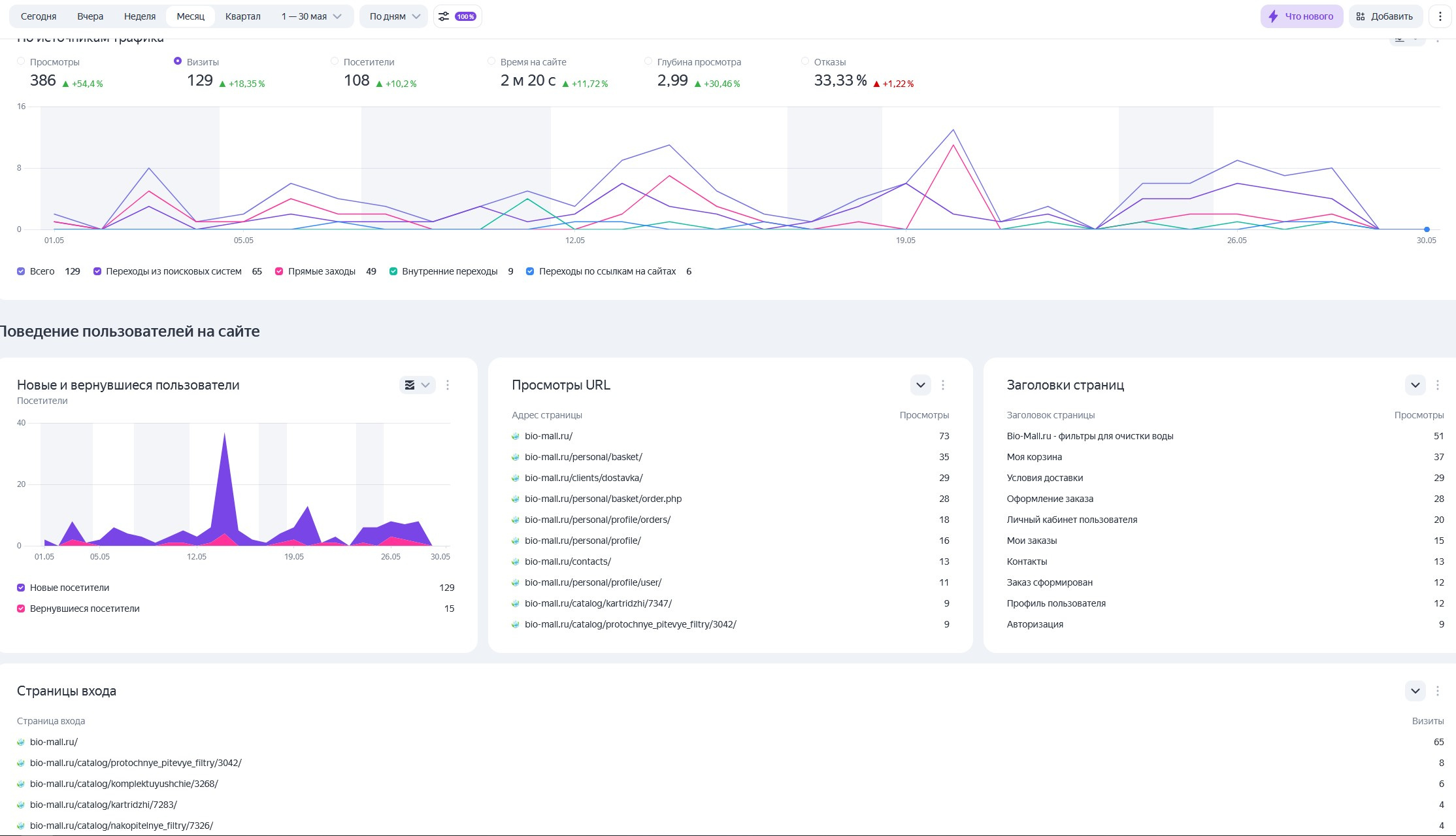Switch to the Квартал period tab
1456x836 pixels.
(242, 16)
